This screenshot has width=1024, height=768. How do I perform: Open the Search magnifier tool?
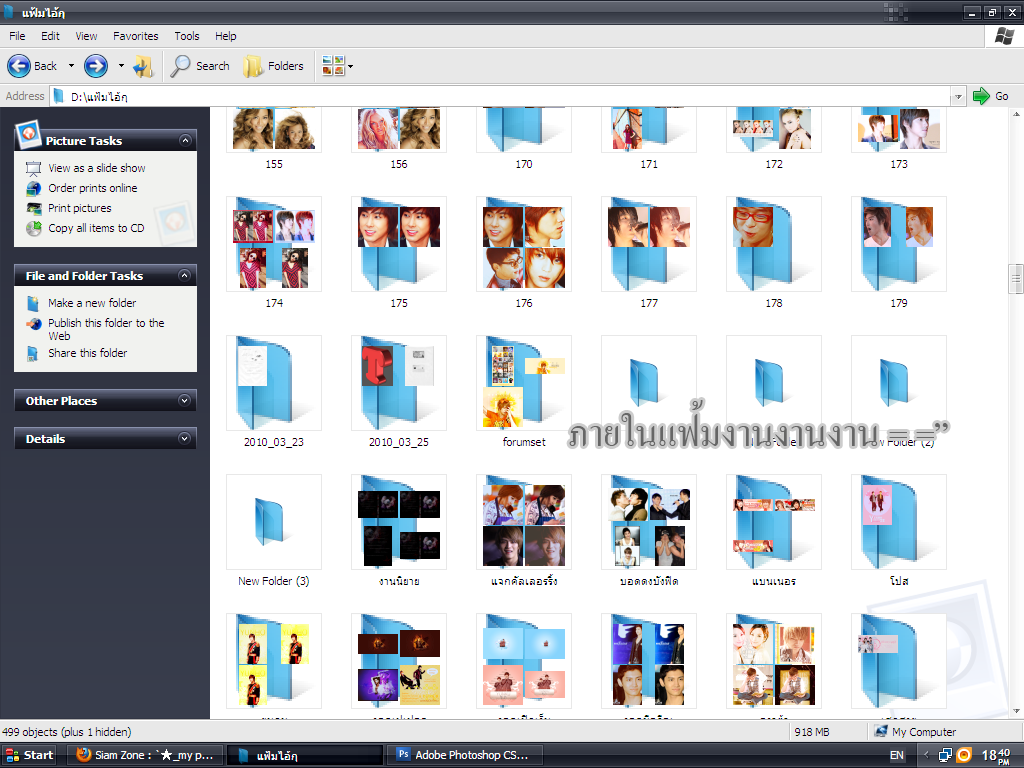tap(200, 66)
